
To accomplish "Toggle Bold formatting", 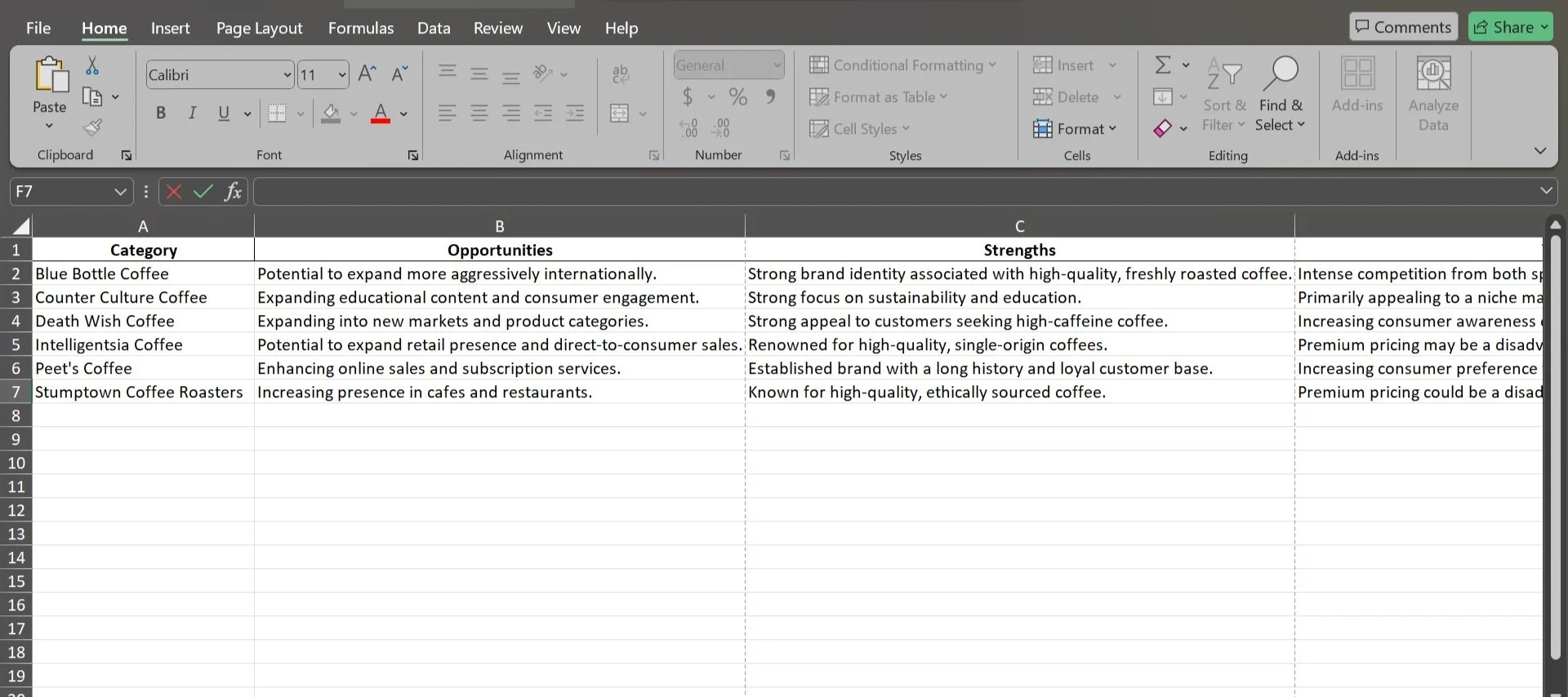I will click(161, 113).
